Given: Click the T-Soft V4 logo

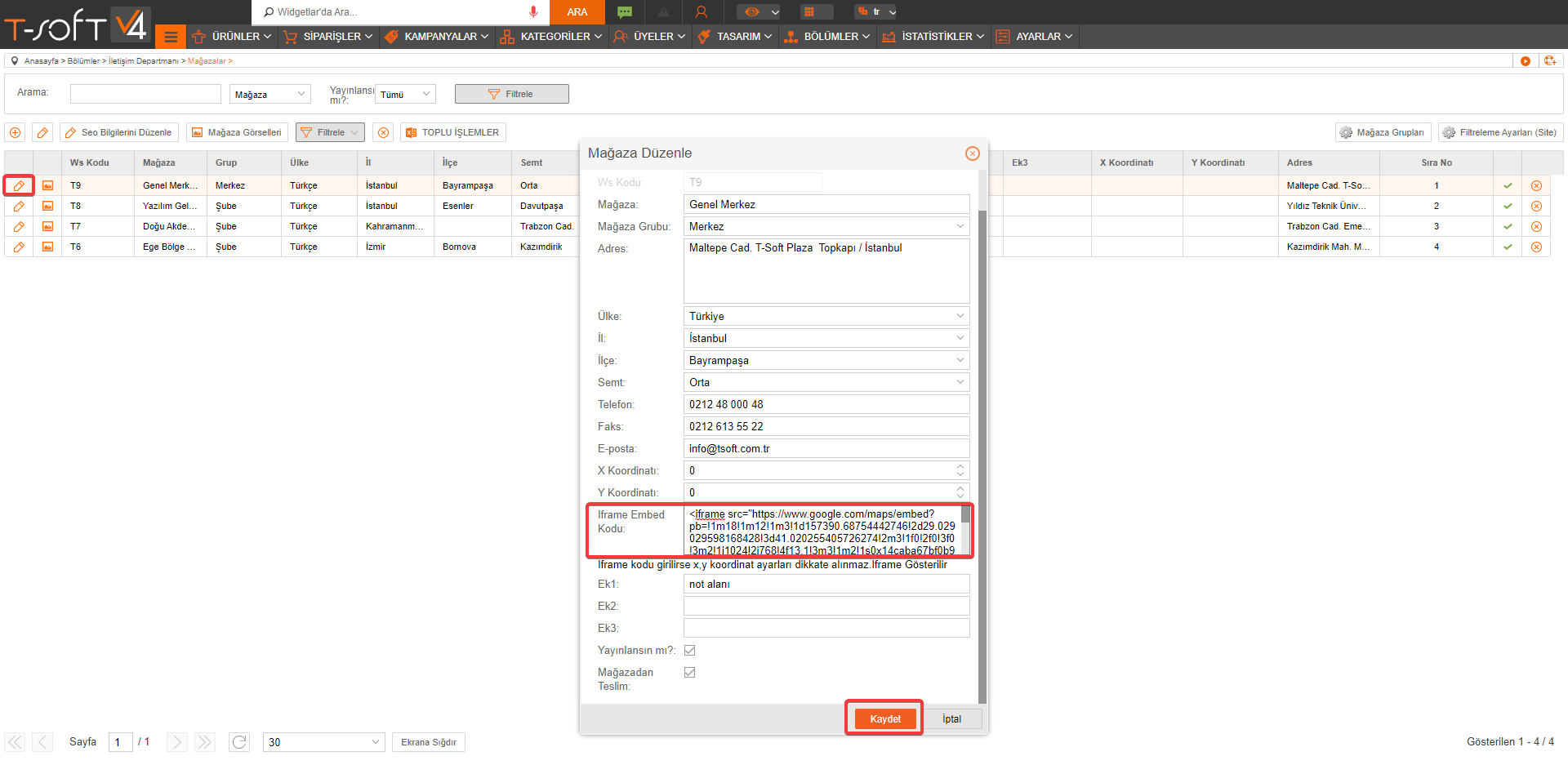Looking at the screenshot, I should 76,24.
